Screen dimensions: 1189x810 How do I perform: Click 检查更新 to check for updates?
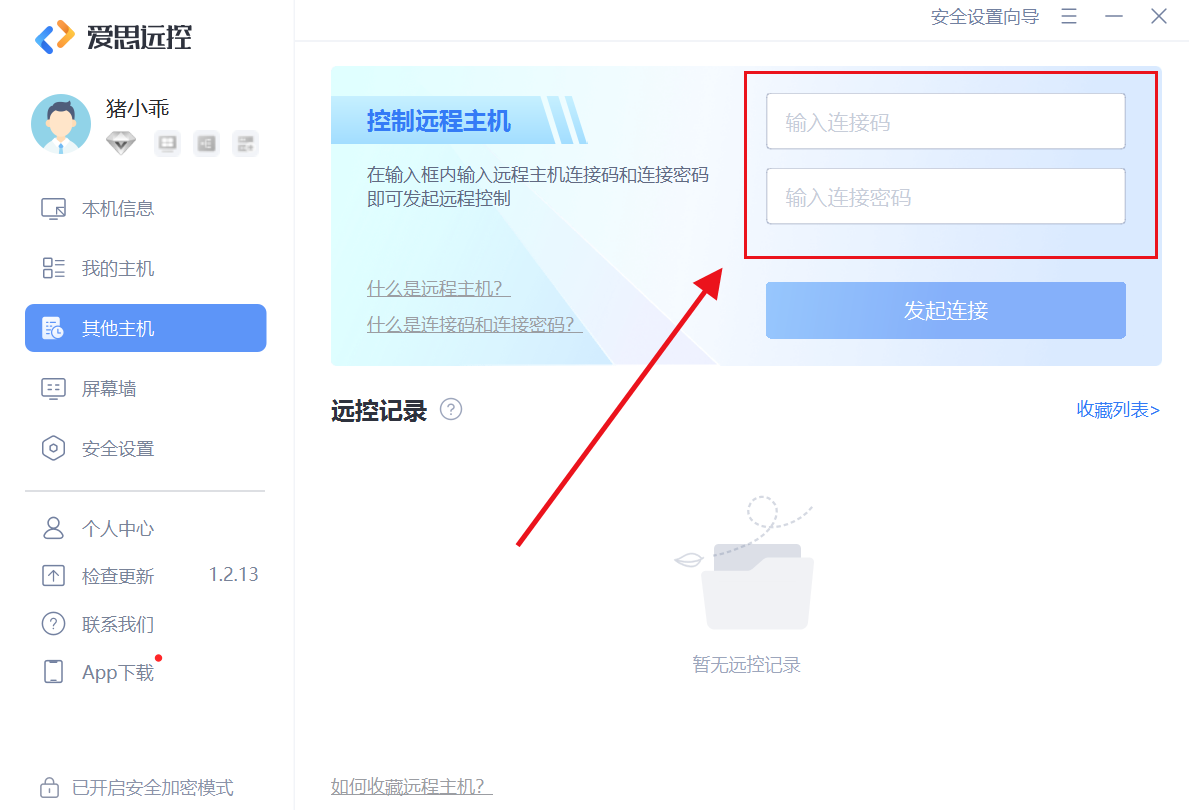(x=118, y=576)
